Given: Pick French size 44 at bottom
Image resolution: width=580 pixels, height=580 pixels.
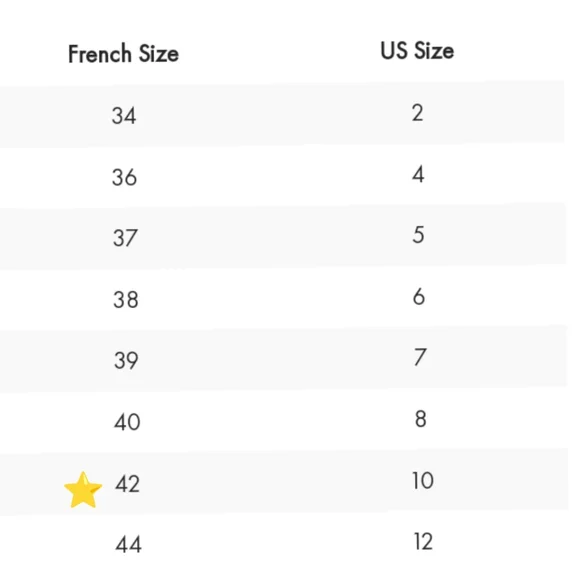Looking at the screenshot, I should 128,545.
